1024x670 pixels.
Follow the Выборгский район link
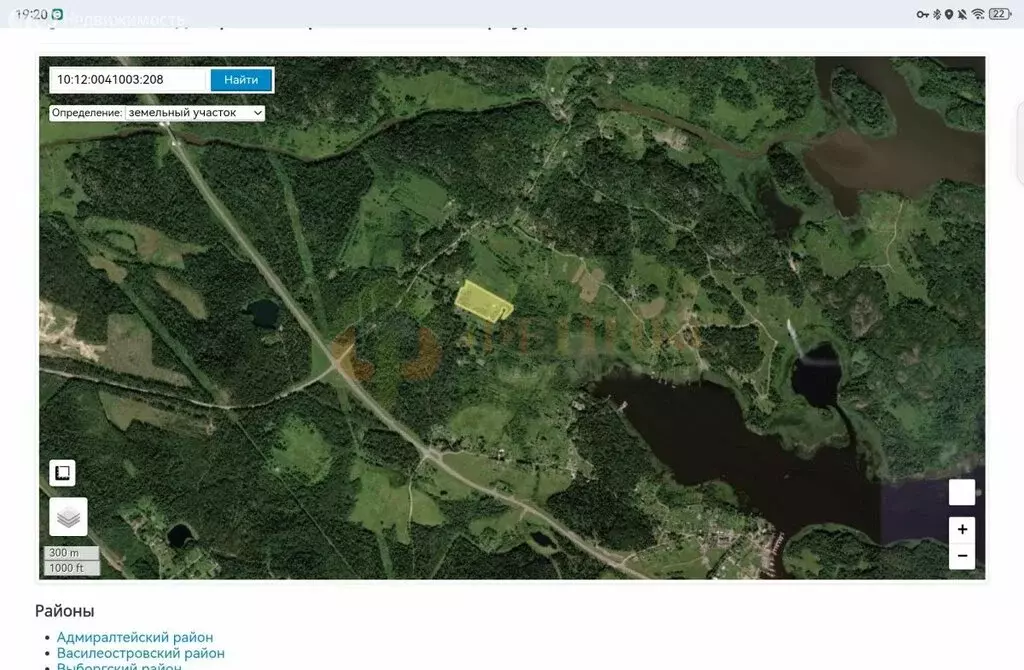coord(119,666)
